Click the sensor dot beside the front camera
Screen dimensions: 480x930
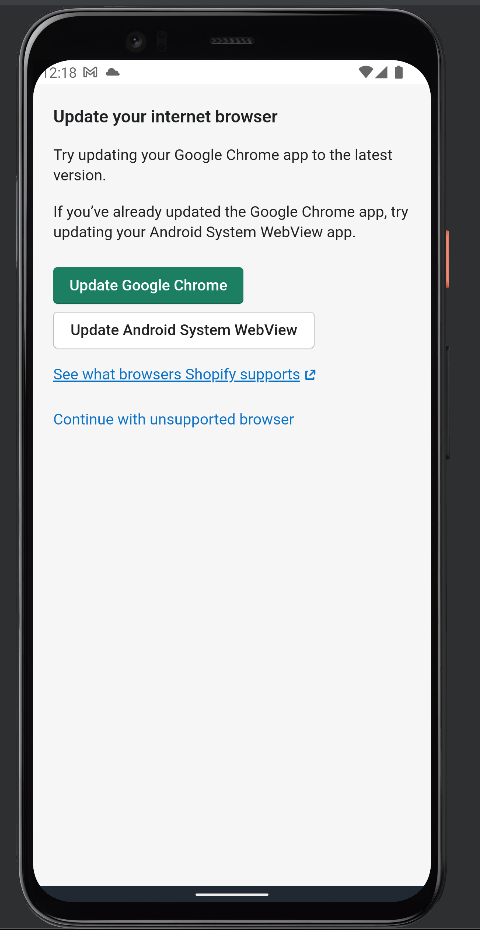click(x=161, y=41)
